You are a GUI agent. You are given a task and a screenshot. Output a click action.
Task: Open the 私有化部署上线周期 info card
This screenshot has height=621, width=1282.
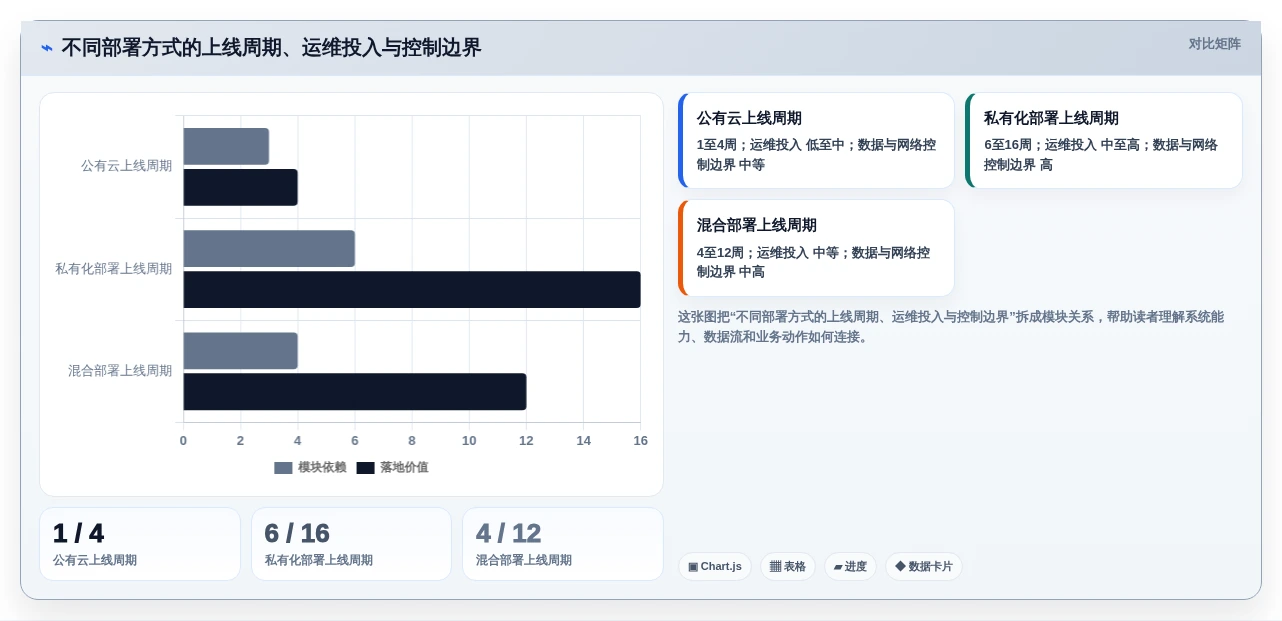[x=1104, y=141]
